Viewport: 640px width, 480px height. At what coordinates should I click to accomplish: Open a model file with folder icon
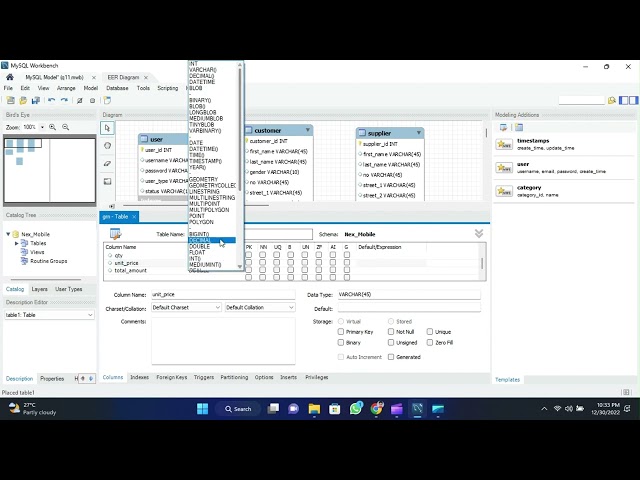click(x=23, y=100)
